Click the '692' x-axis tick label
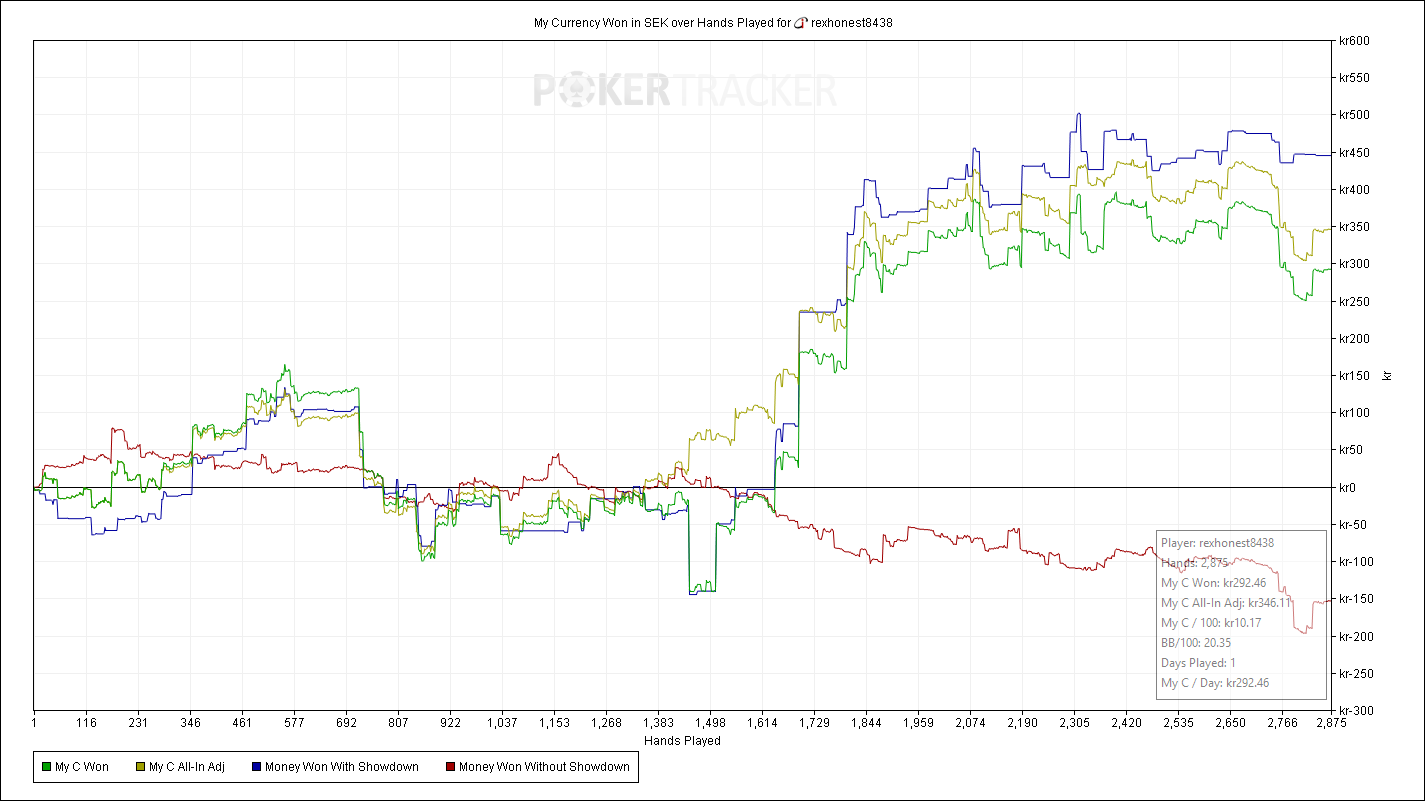Image resolution: width=1425 pixels, height=801 pixels. pyautogui.click(x=346, y=722)
